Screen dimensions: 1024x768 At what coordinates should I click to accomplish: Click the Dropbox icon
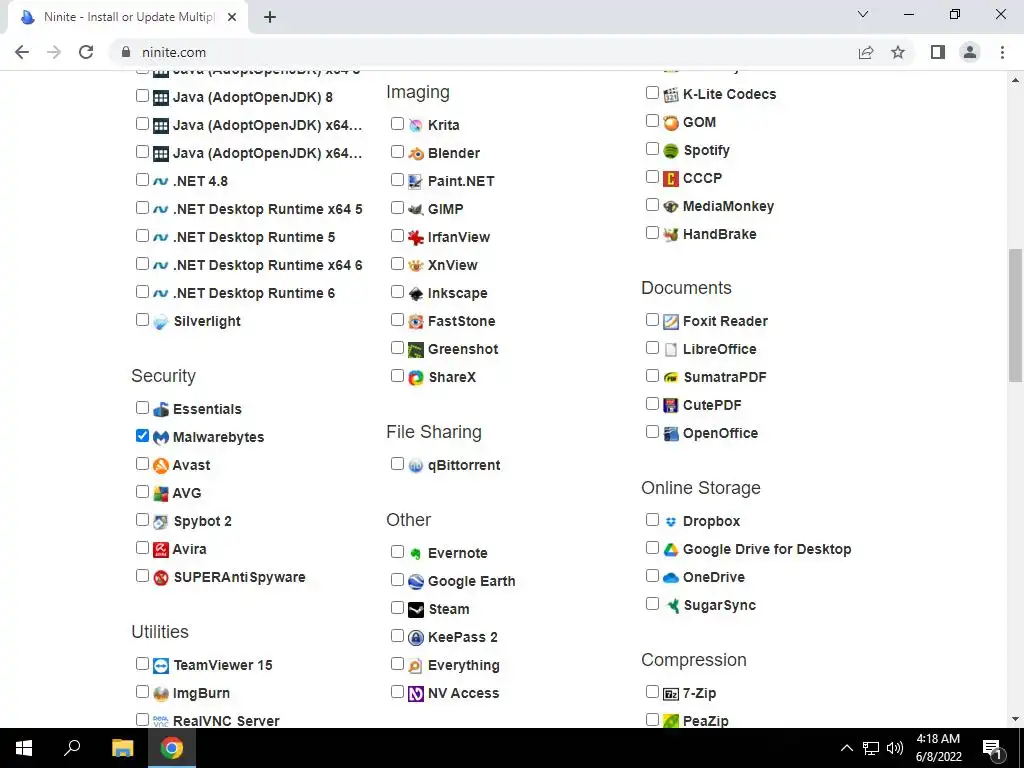tap(671, 522)
